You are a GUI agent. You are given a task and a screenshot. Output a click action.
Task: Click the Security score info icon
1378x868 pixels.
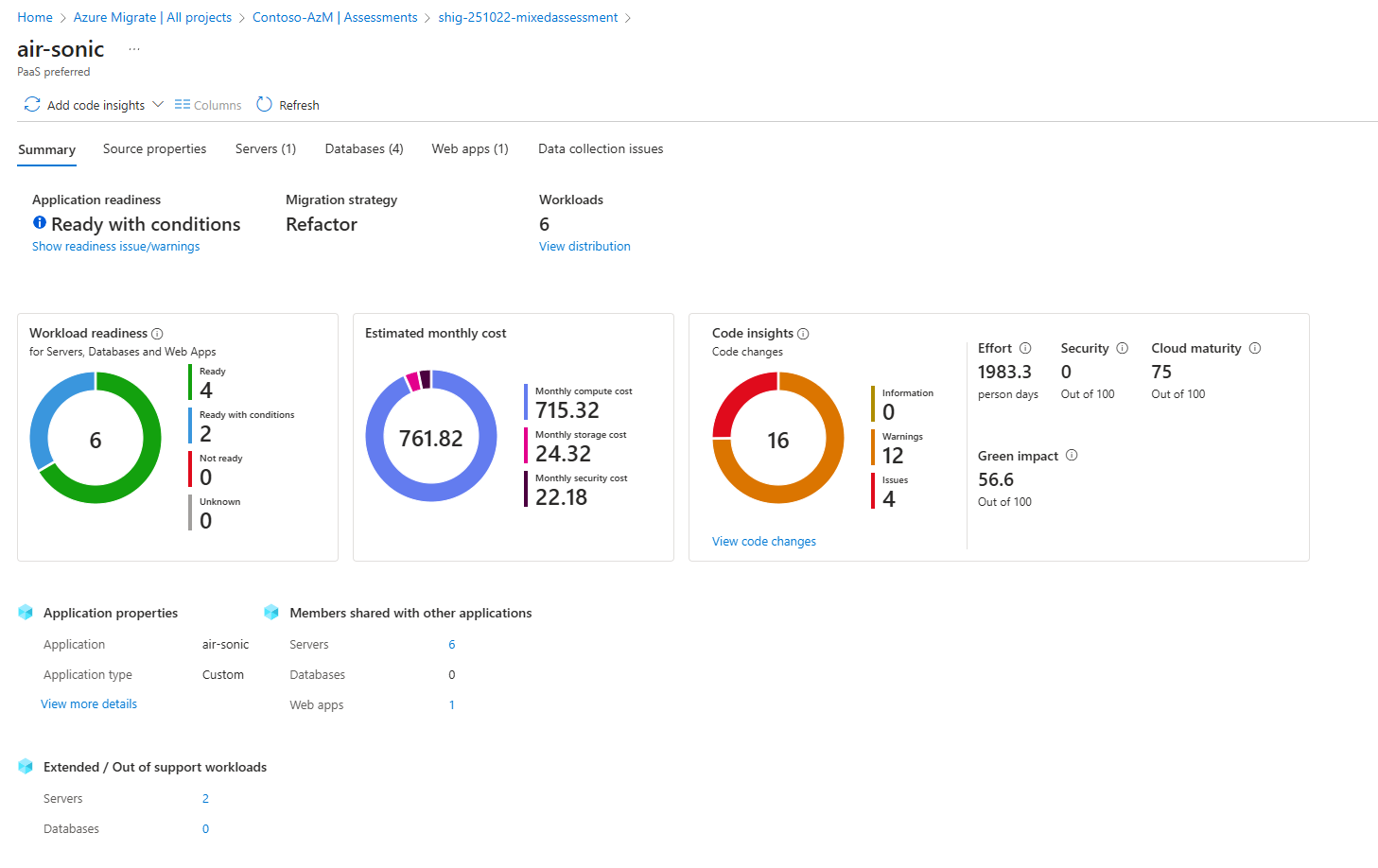[x=1122, y=349]
